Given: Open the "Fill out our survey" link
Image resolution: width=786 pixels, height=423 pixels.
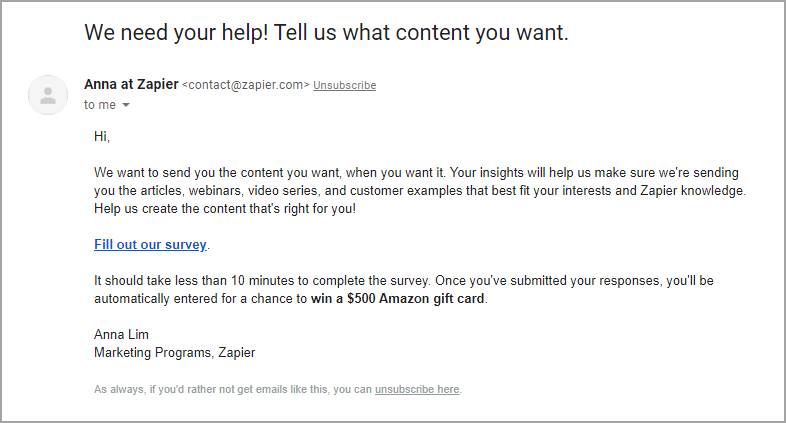Looking at the screenshot, I should click(150, 244).
